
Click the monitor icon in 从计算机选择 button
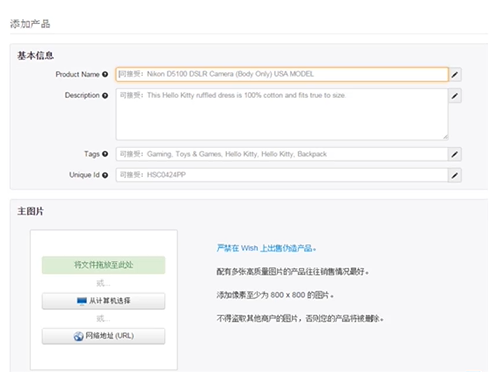[x=82, y=301]
